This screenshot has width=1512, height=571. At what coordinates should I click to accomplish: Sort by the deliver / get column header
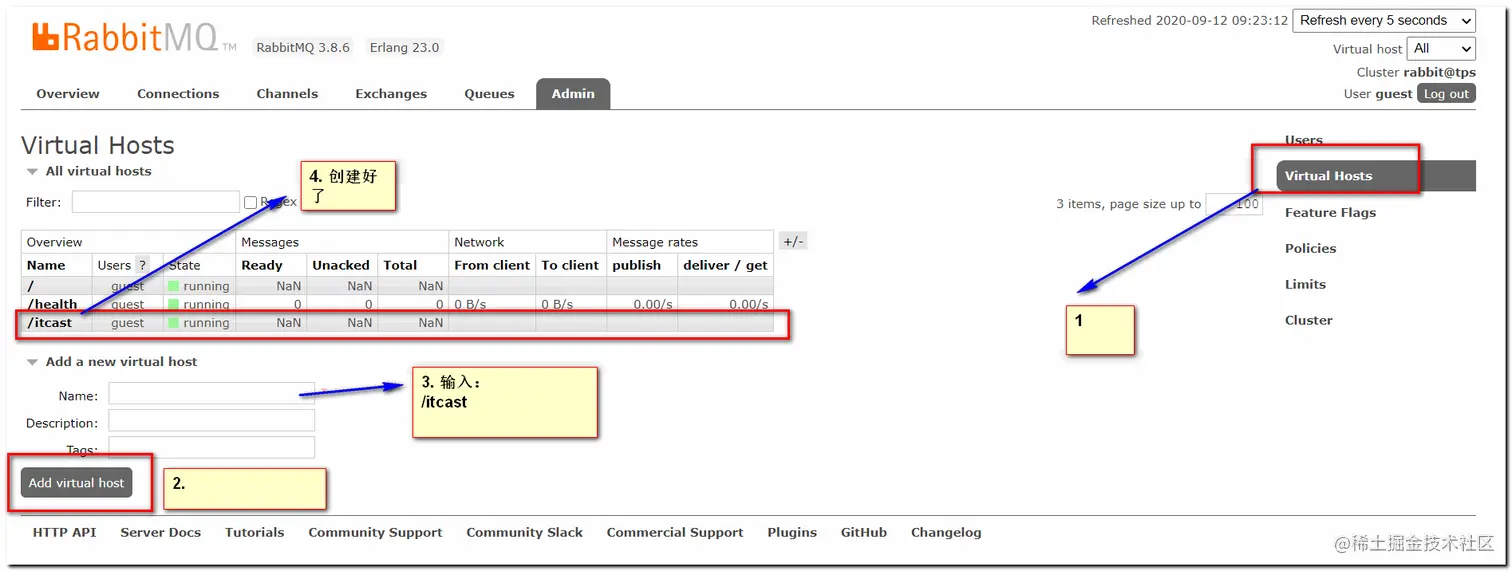coord(725,265)
